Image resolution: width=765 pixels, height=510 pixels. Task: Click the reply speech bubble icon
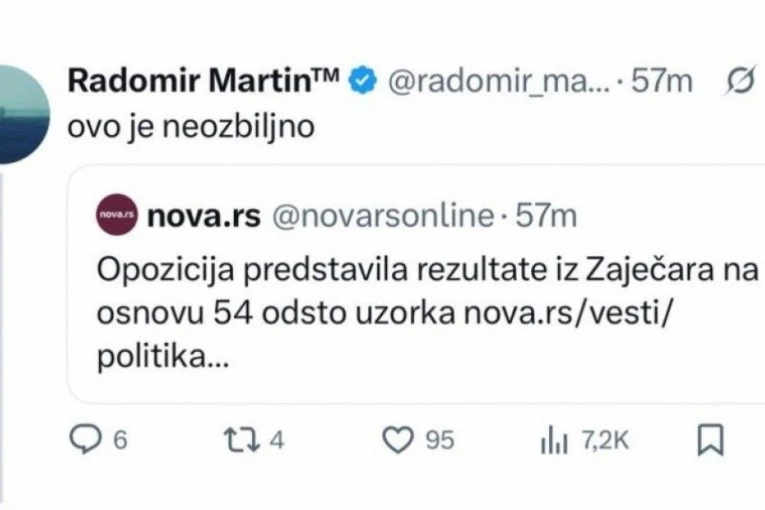tap(89, 441)
